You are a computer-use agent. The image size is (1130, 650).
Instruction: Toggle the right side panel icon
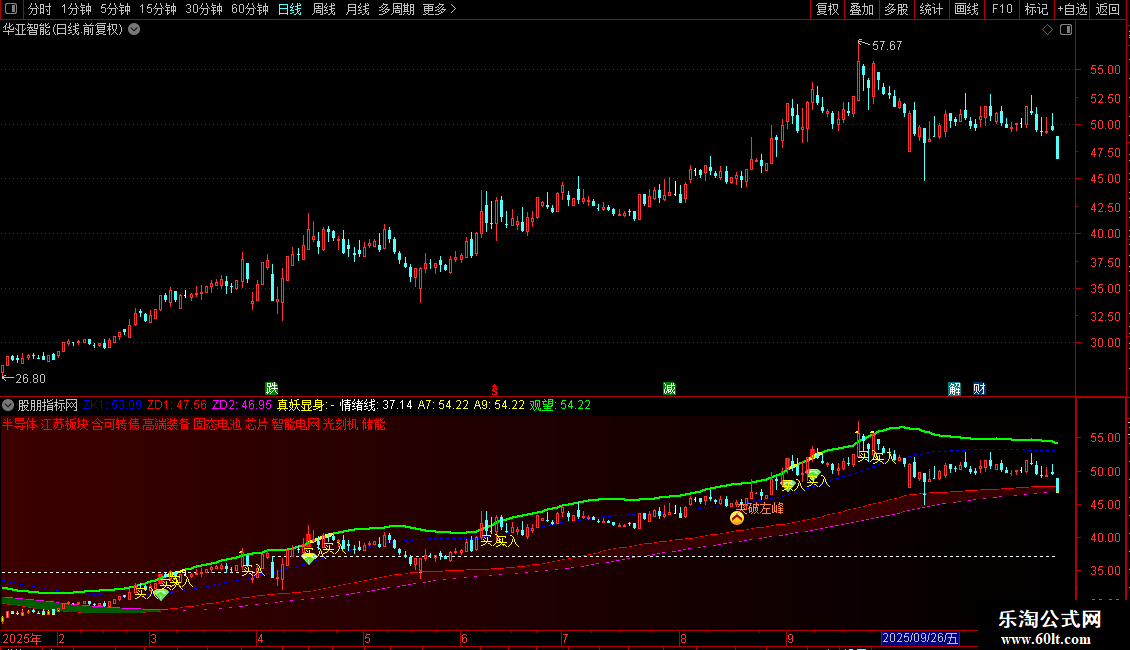click(1066, 29)
